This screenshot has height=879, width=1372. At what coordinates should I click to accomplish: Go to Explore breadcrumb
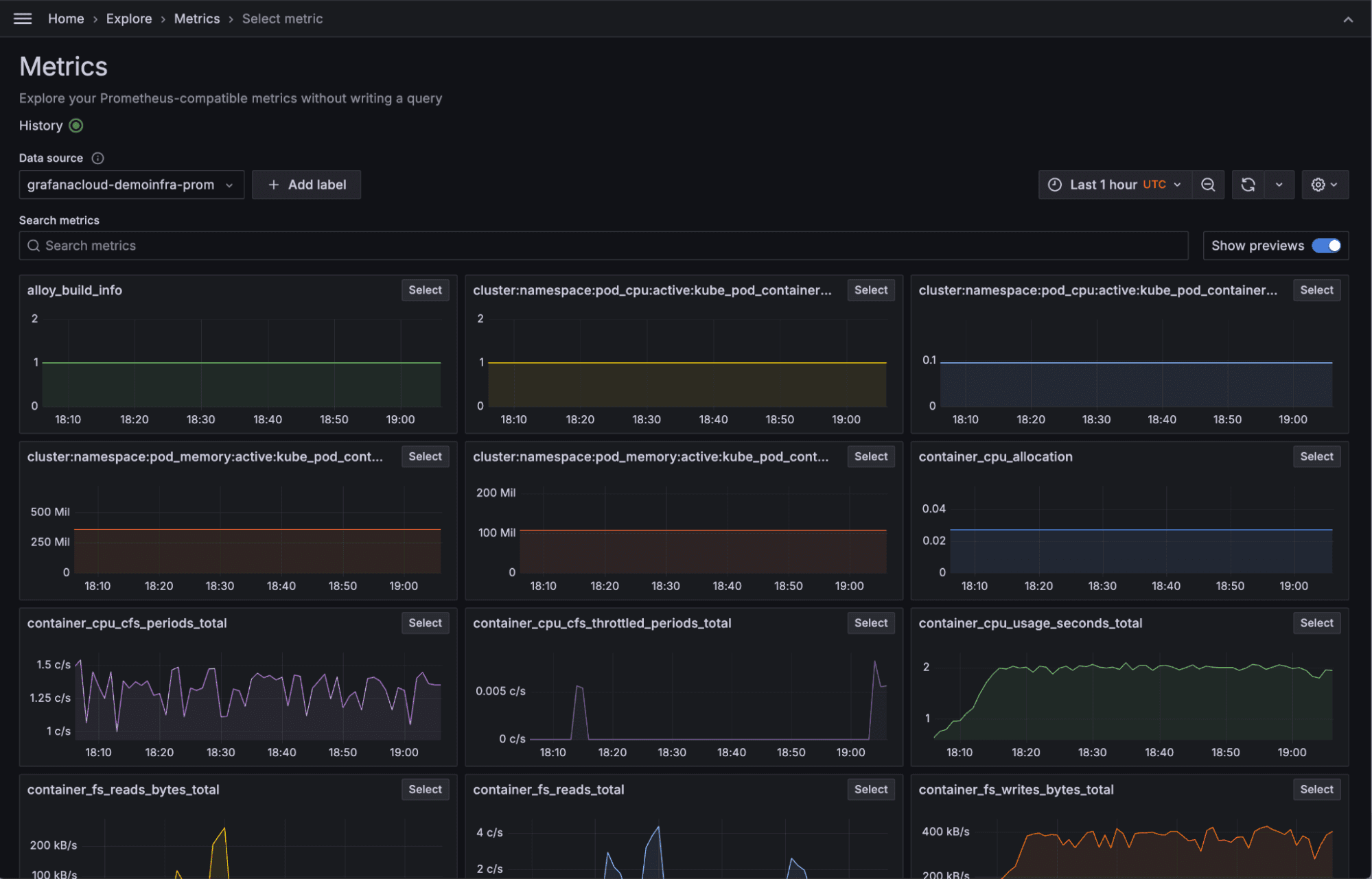click(x=129, y=19)
